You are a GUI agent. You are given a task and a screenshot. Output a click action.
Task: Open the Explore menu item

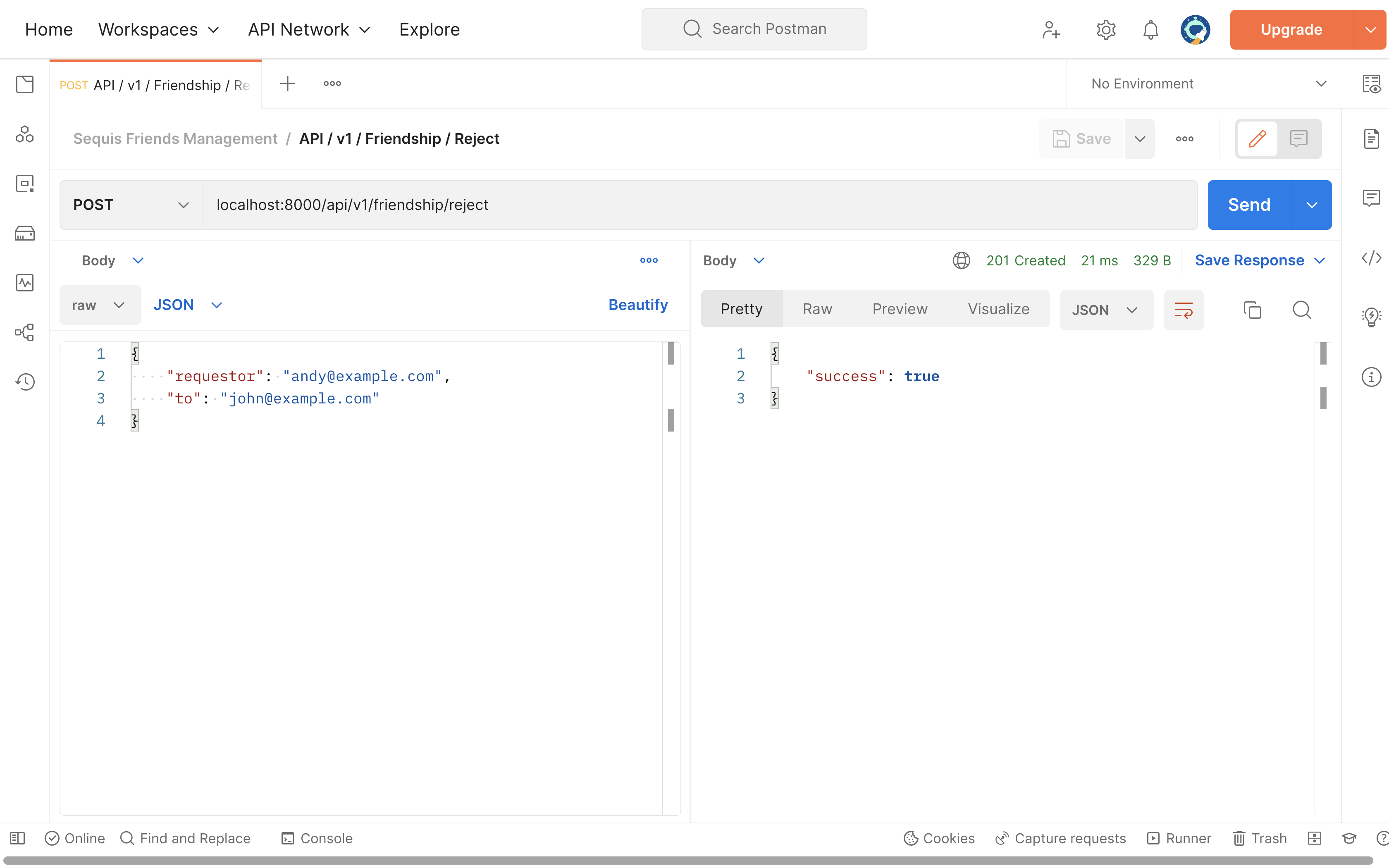coord(430,29)
